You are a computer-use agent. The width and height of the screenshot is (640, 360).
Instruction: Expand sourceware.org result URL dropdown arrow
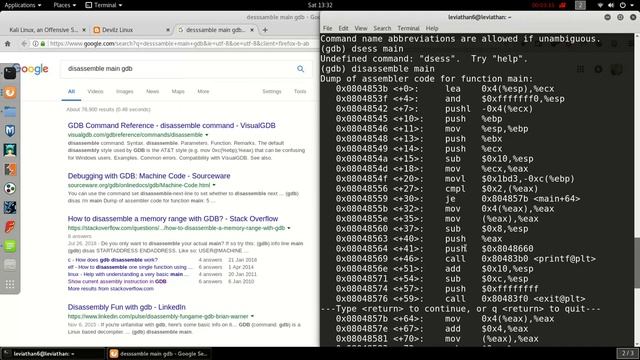point(214,185)
